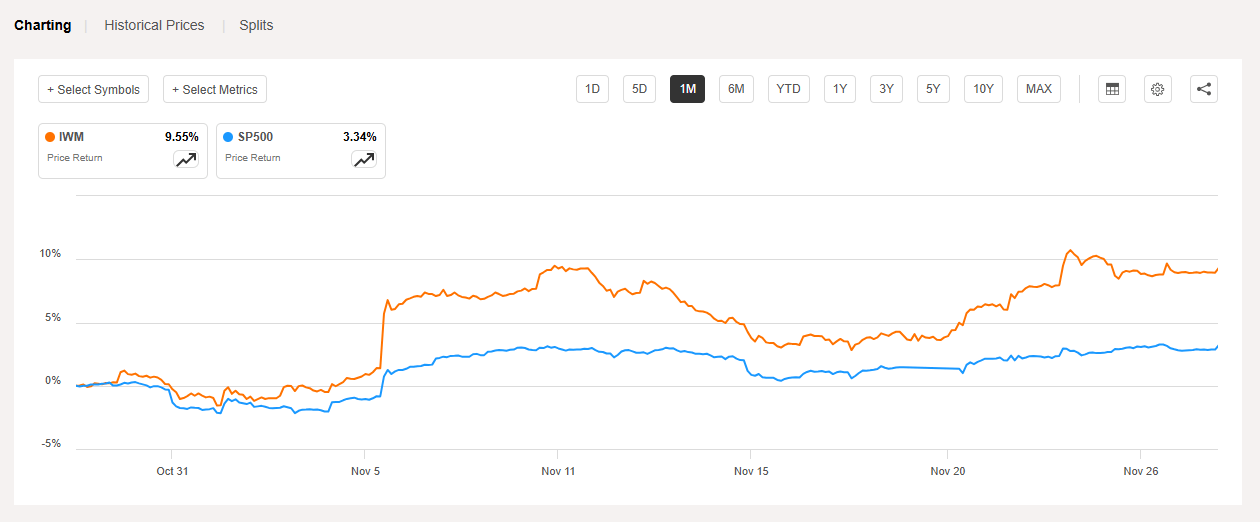The width and height of the screenshot is (1260, 522).
Task: Switch to the 6M time range
Action: pyautogui.click(x=736, y=89)
